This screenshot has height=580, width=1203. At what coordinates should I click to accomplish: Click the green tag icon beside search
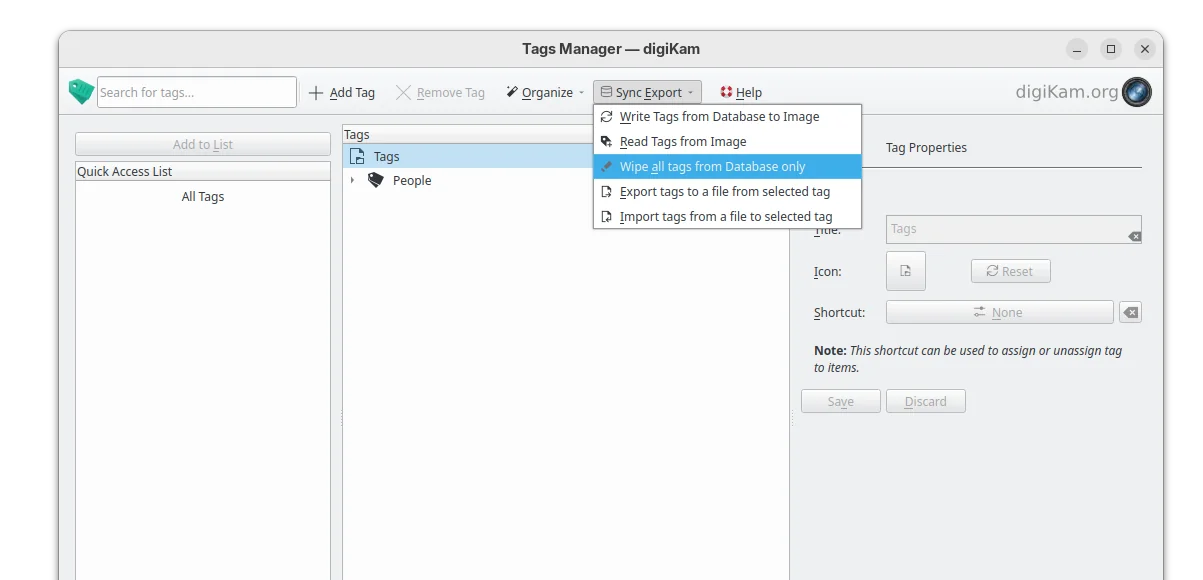(x=81, y=92)
